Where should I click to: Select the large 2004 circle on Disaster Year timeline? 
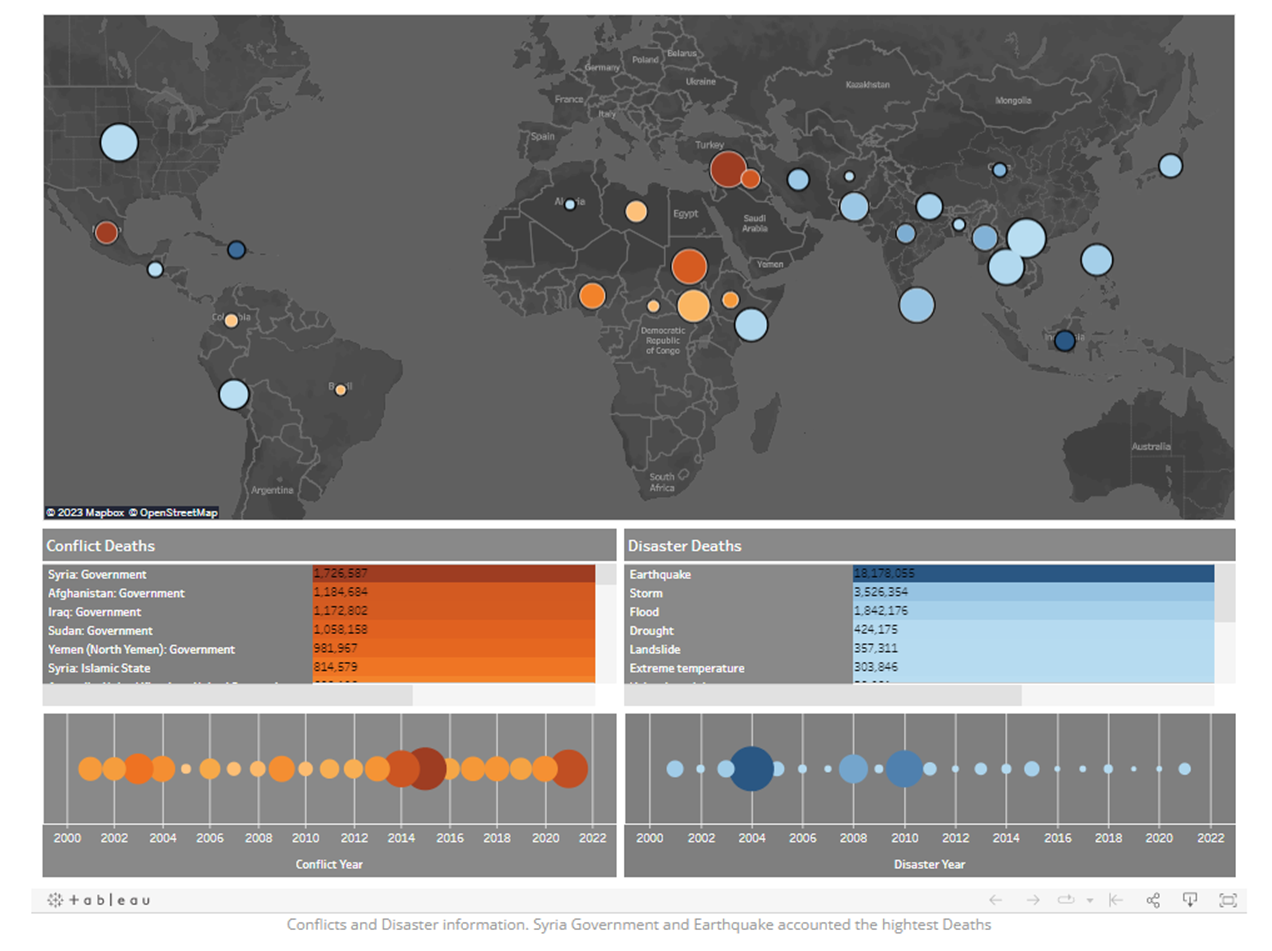click(751, 769)
